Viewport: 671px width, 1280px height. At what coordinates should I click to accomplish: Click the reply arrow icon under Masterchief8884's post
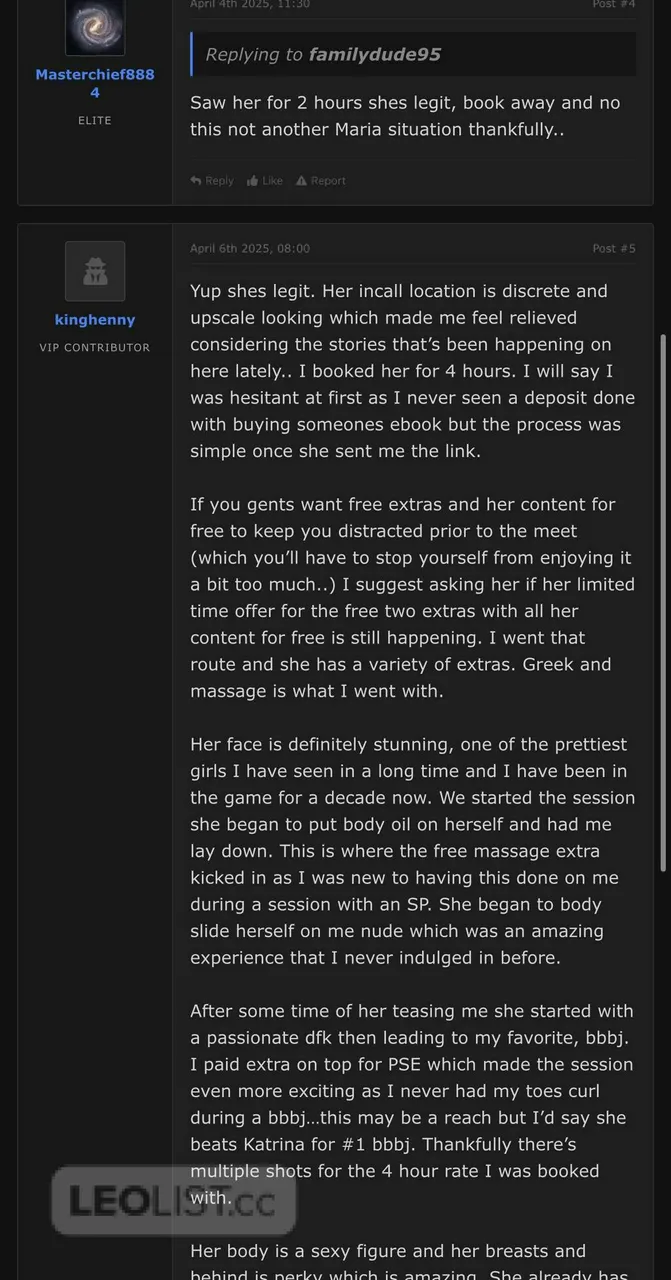(x=196, y=181)
